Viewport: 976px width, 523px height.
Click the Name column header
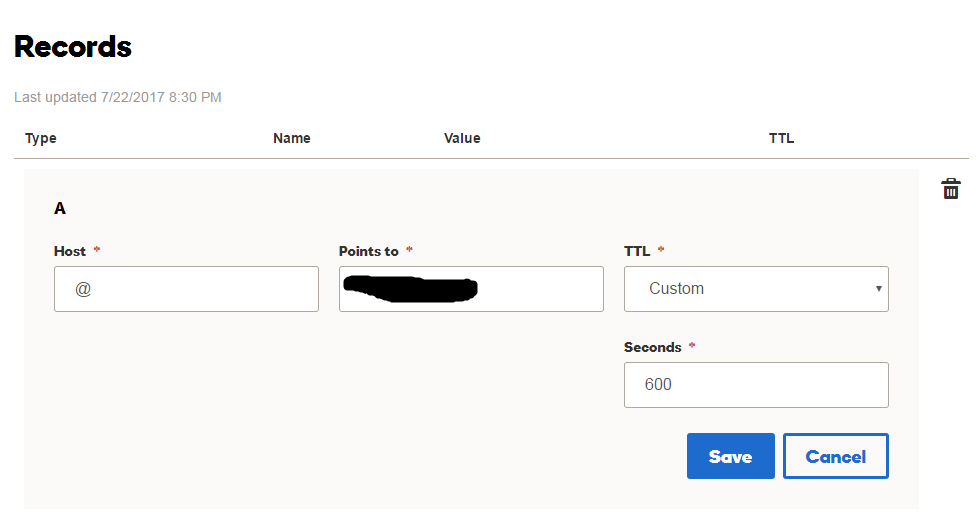coord(292,138)
